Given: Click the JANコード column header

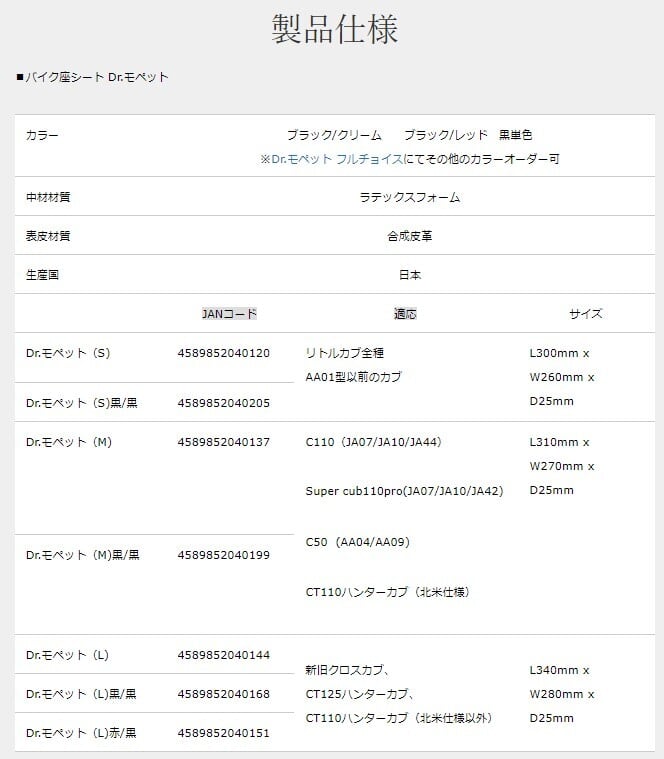Looking at the screenshot, I should pos(229,314).
